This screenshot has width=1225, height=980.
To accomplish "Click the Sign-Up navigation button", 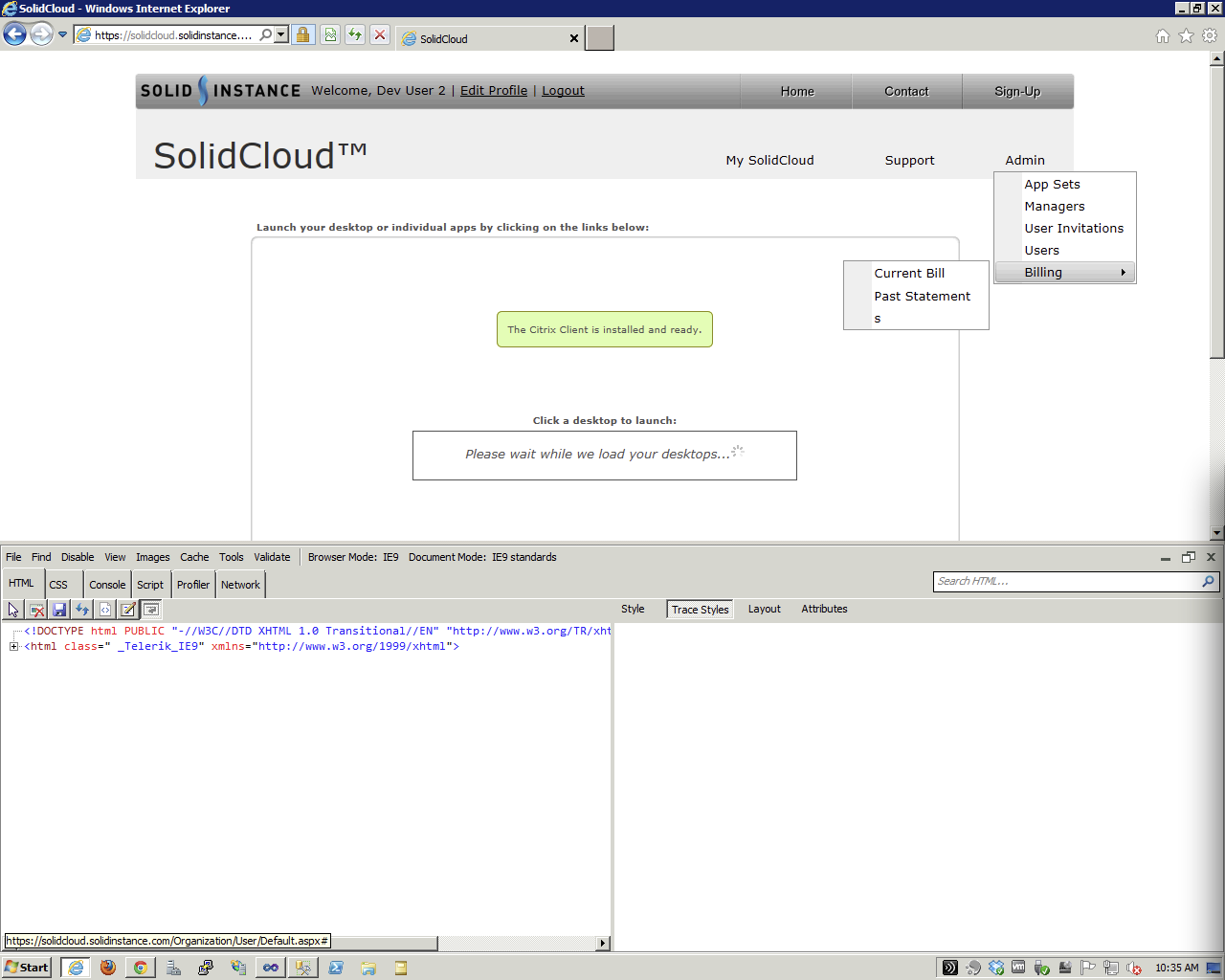I will pos(1017,92).
